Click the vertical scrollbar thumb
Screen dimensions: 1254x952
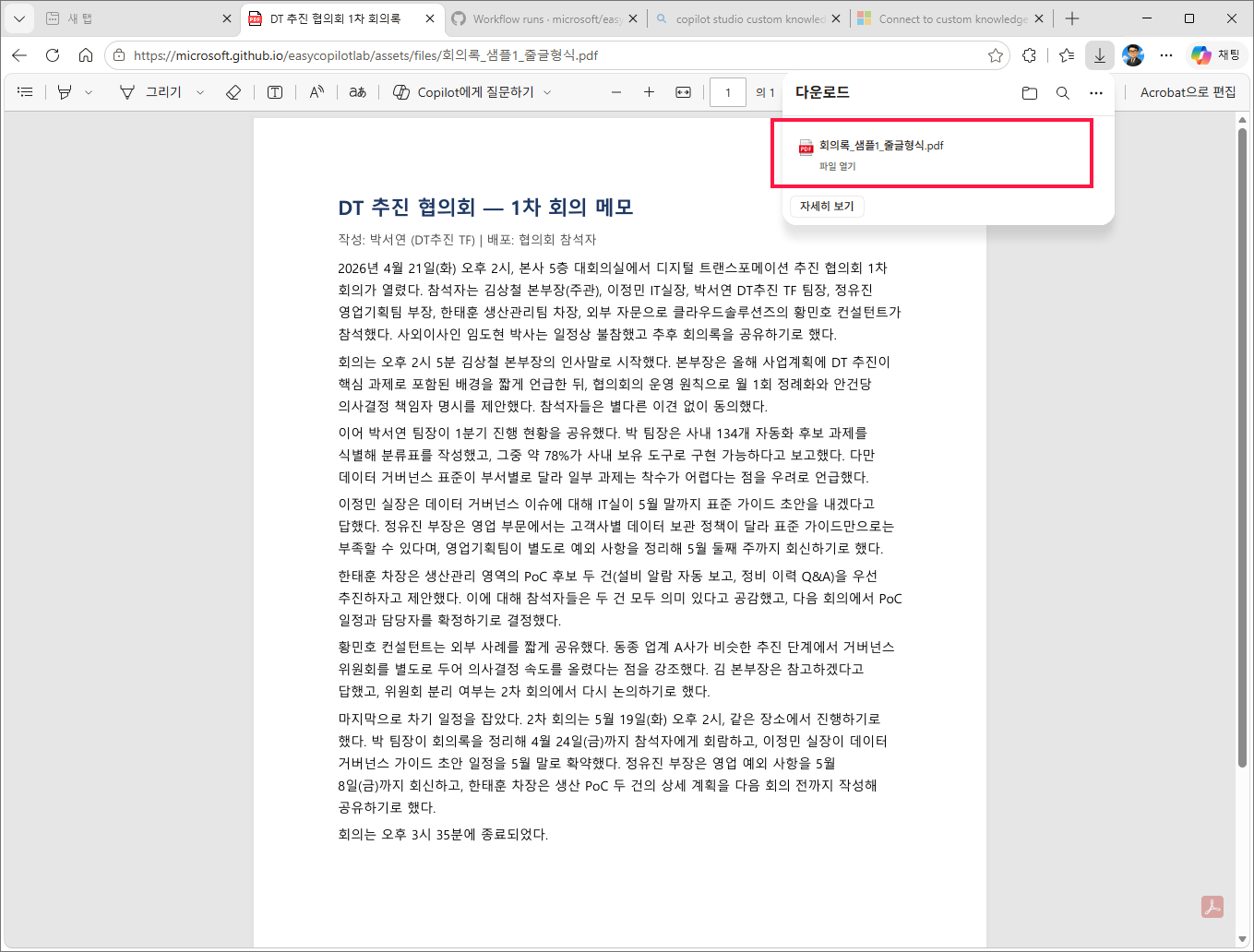pyautogui.click(x=1242, y=447)
